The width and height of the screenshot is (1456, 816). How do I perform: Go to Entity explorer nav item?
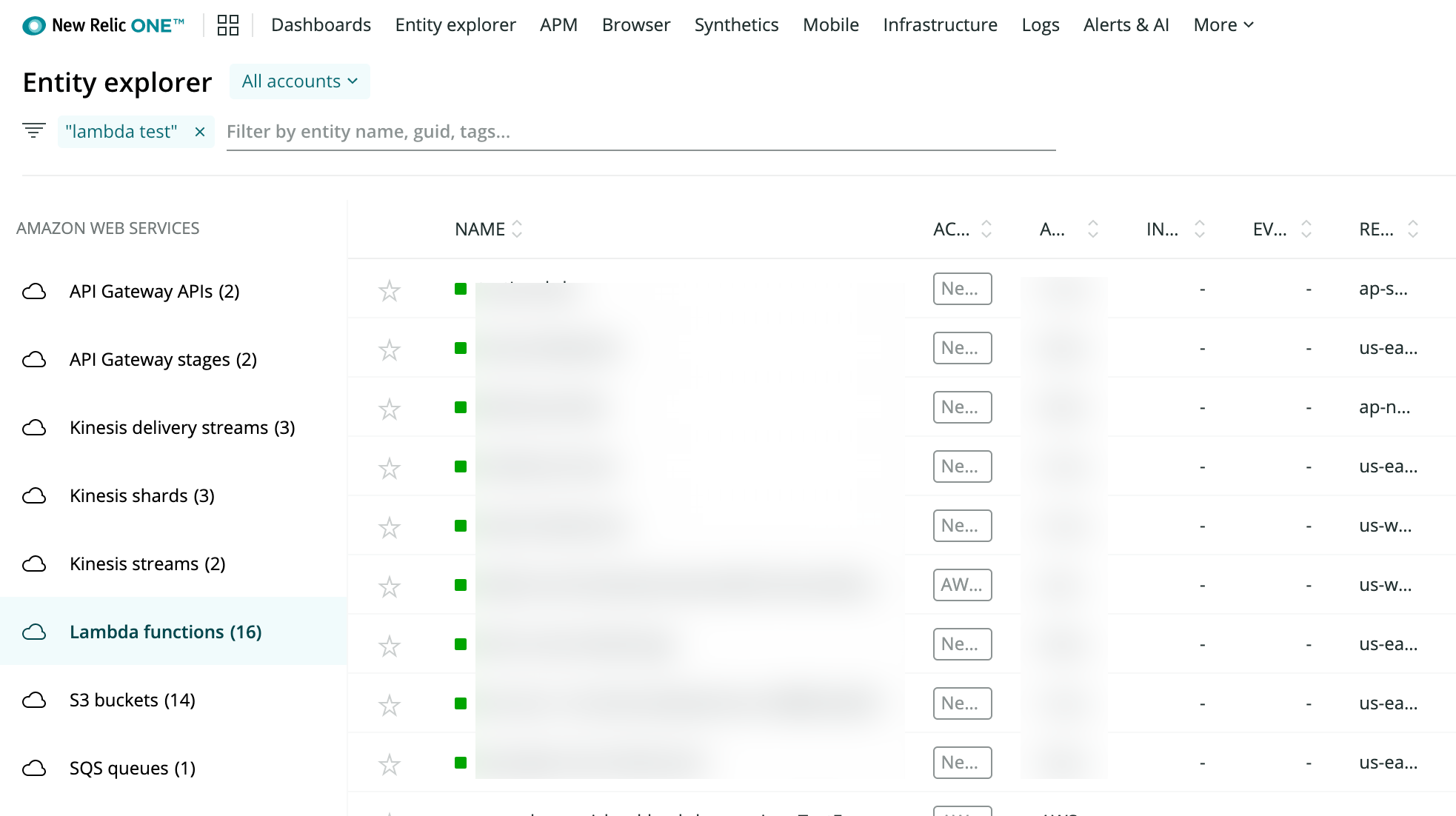click(455, 25)
